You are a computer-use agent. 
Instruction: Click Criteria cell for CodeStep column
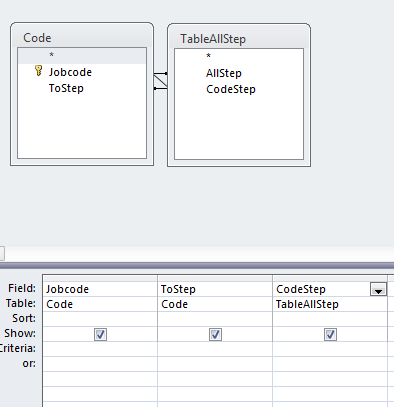pos(330,349)
